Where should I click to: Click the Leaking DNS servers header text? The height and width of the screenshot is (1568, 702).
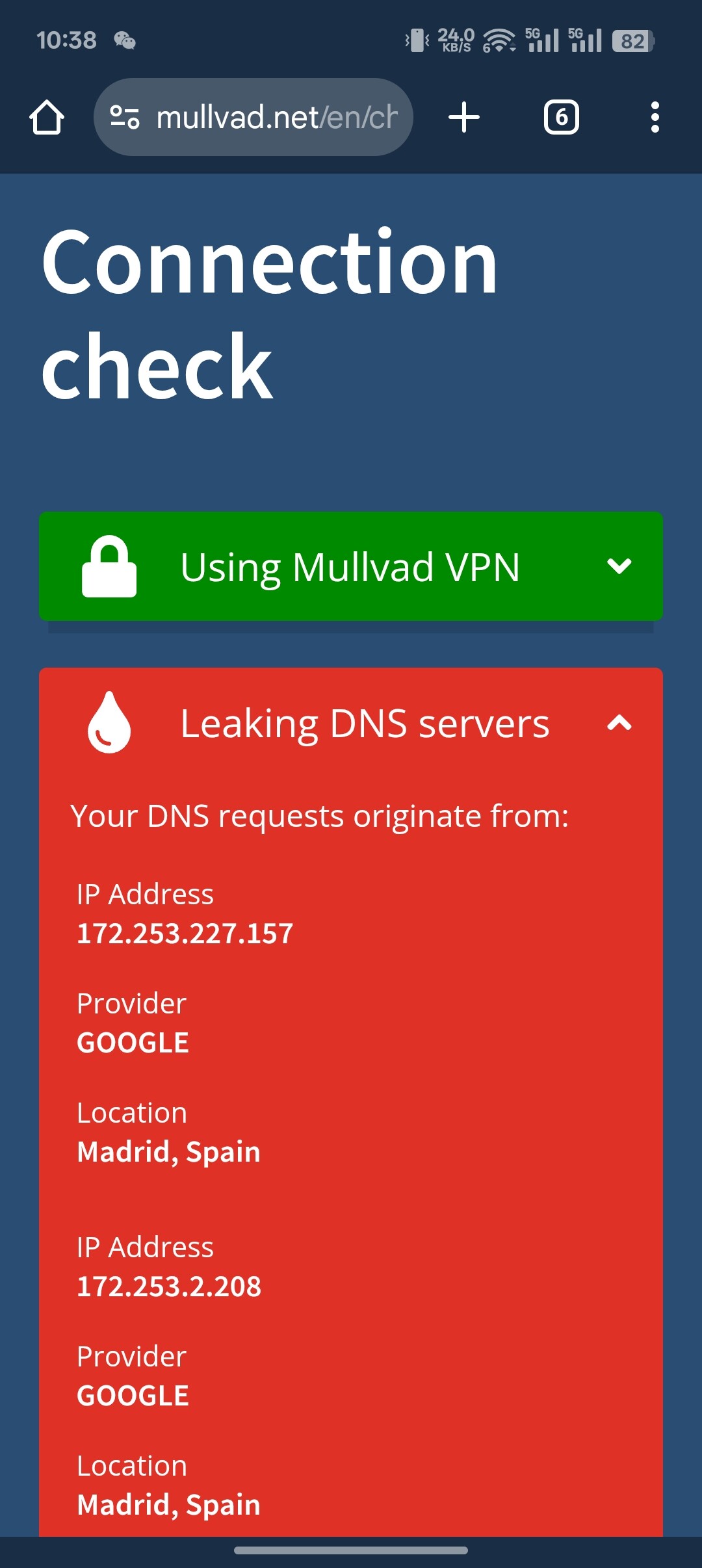(365, 724)
